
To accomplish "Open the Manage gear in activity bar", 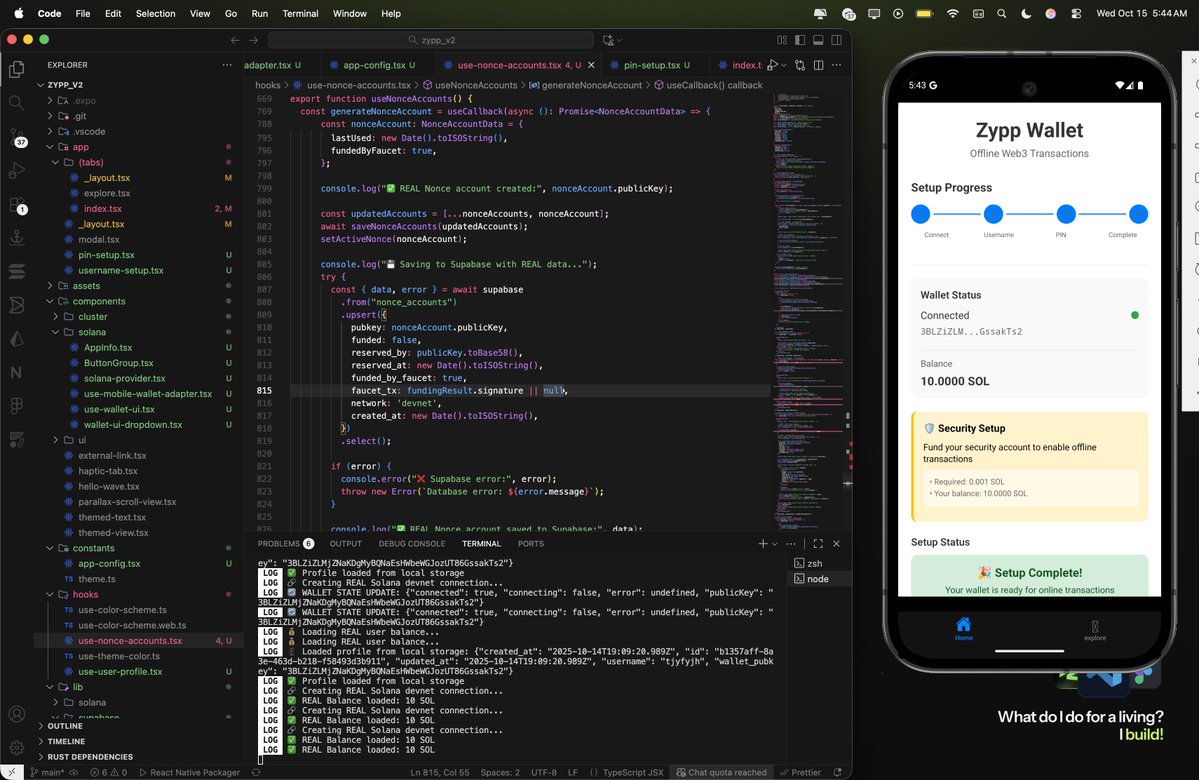I will (x=16, y=748).
